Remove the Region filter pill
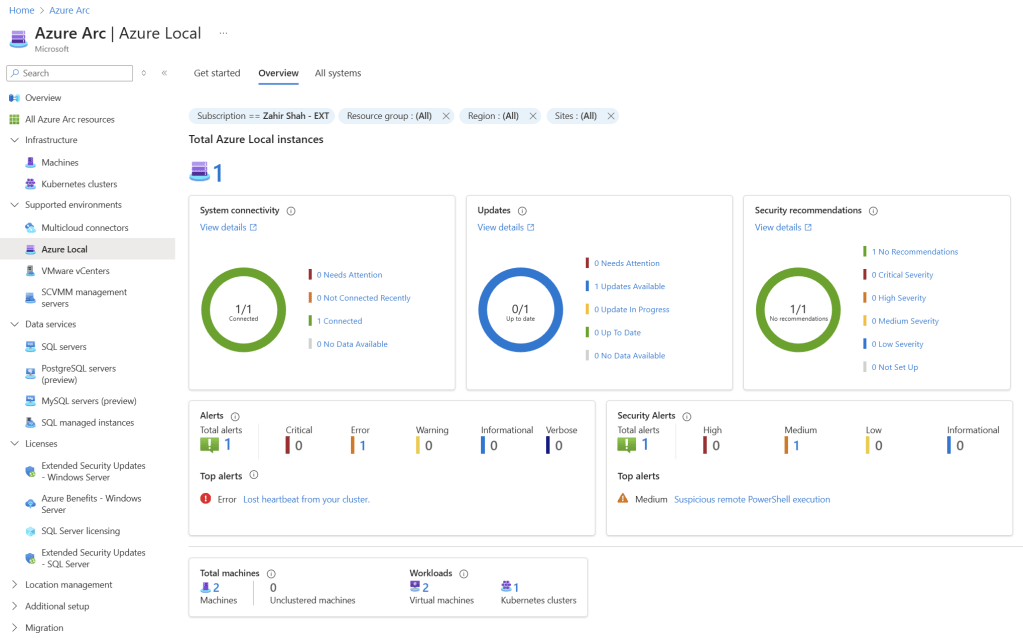Viewport: 1023px width, 643px height. pyautogui.click(x=533, y=116)
